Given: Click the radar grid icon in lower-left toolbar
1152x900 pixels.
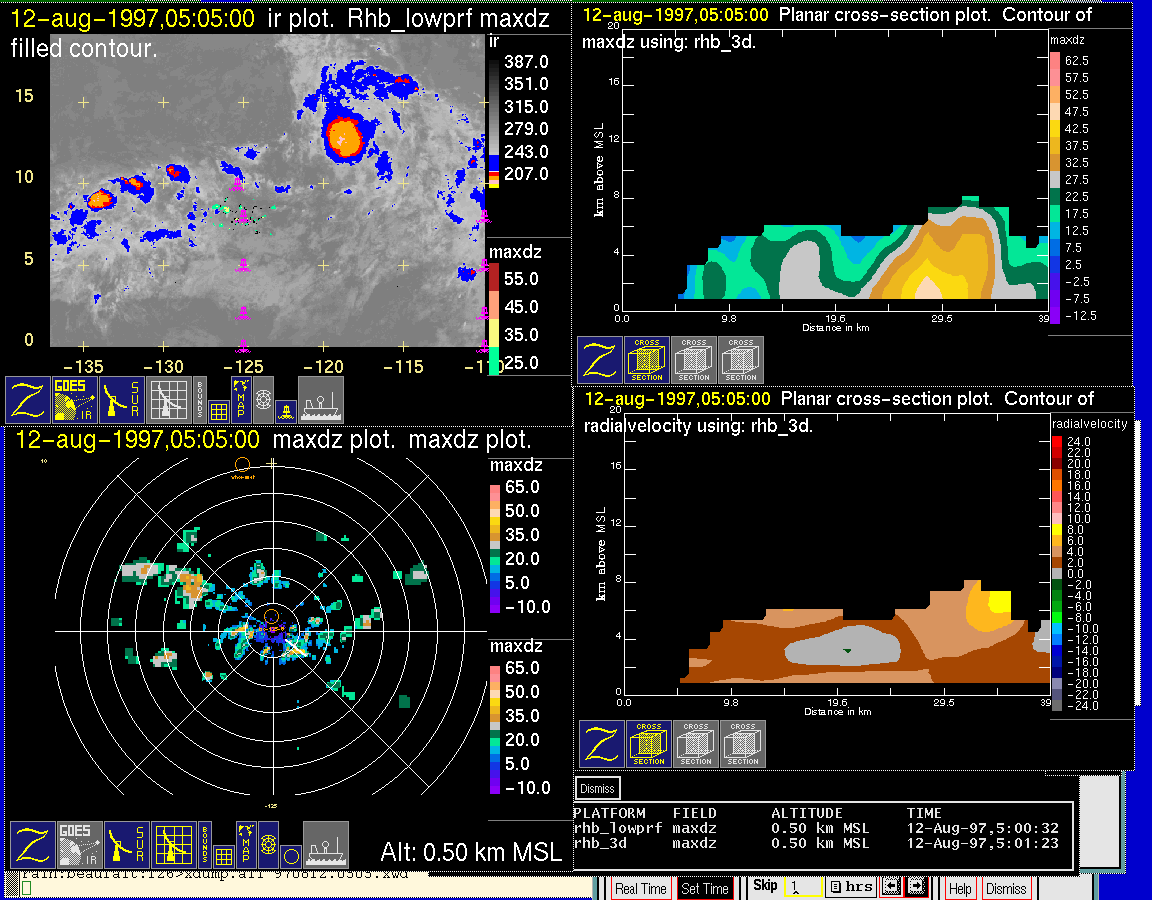Looking at the screenshot, I should (171, 844).
